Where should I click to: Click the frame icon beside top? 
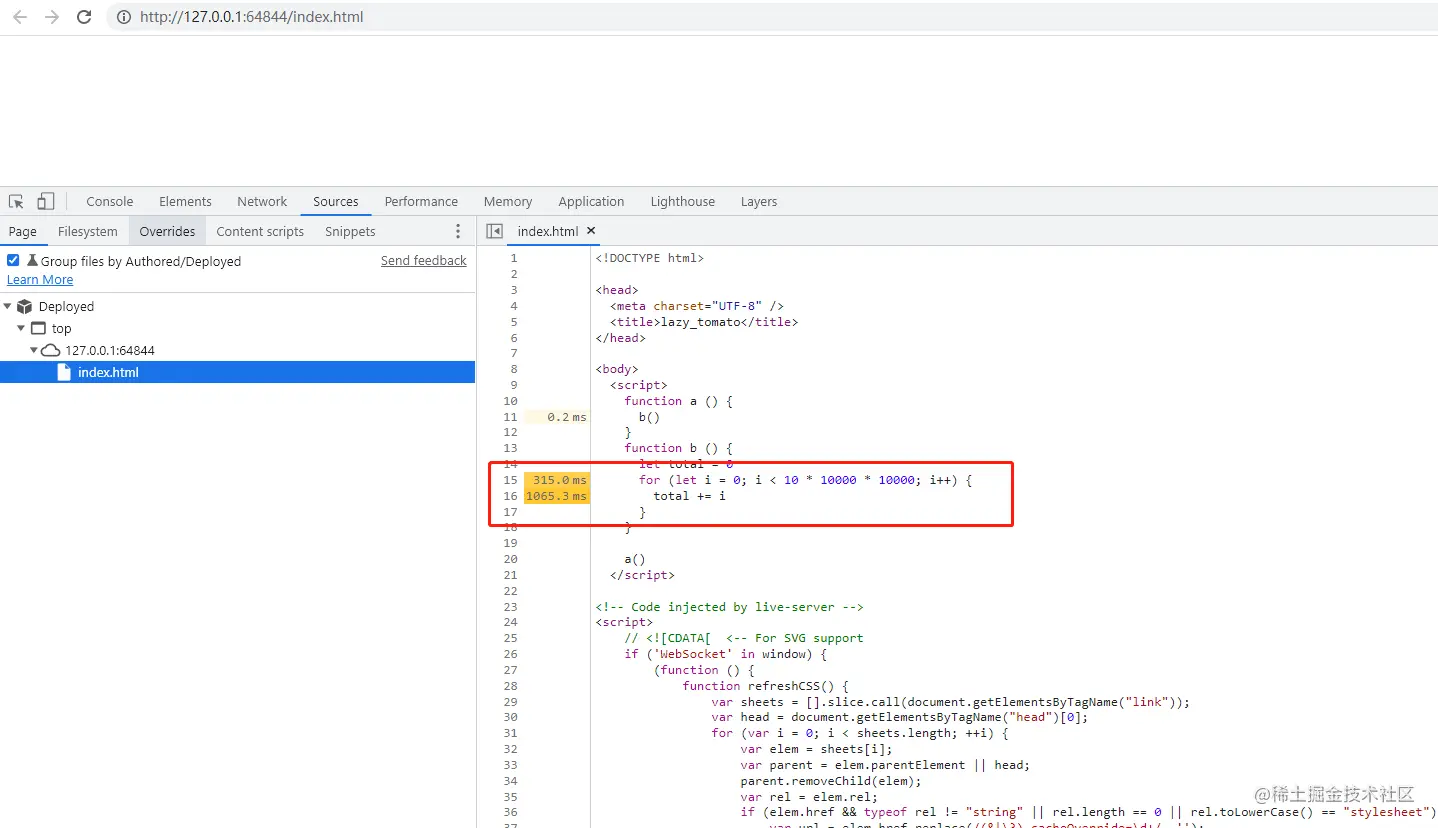point(38,328)
